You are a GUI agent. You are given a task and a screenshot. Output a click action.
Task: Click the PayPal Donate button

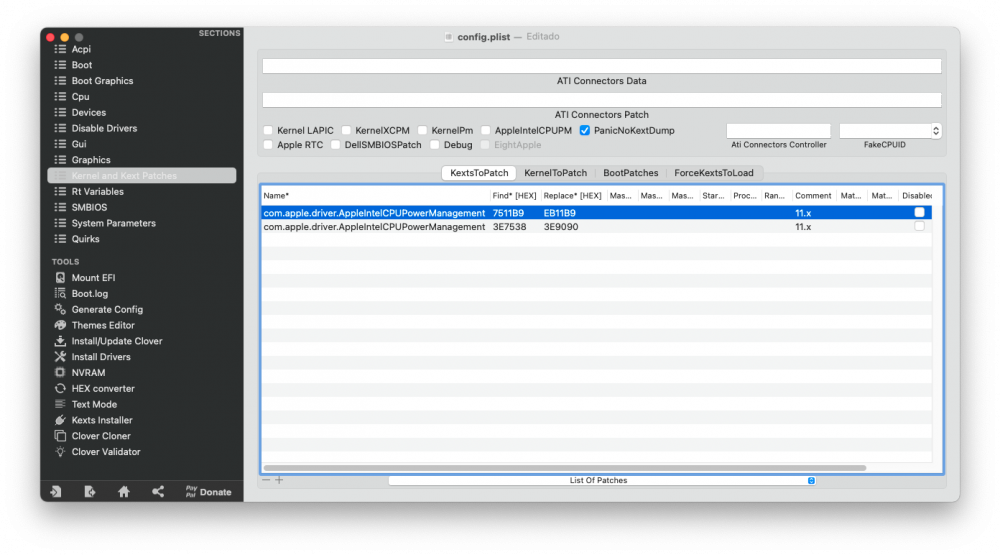pos(209,492)
